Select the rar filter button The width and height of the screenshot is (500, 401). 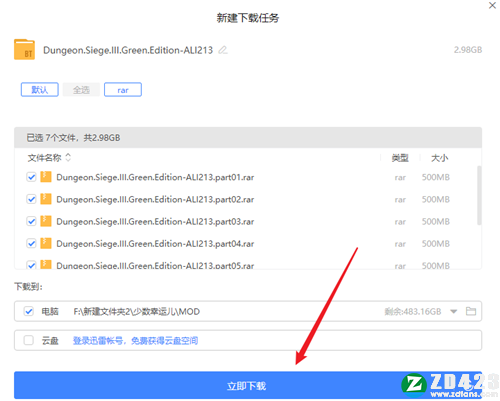tap(123, 90)
